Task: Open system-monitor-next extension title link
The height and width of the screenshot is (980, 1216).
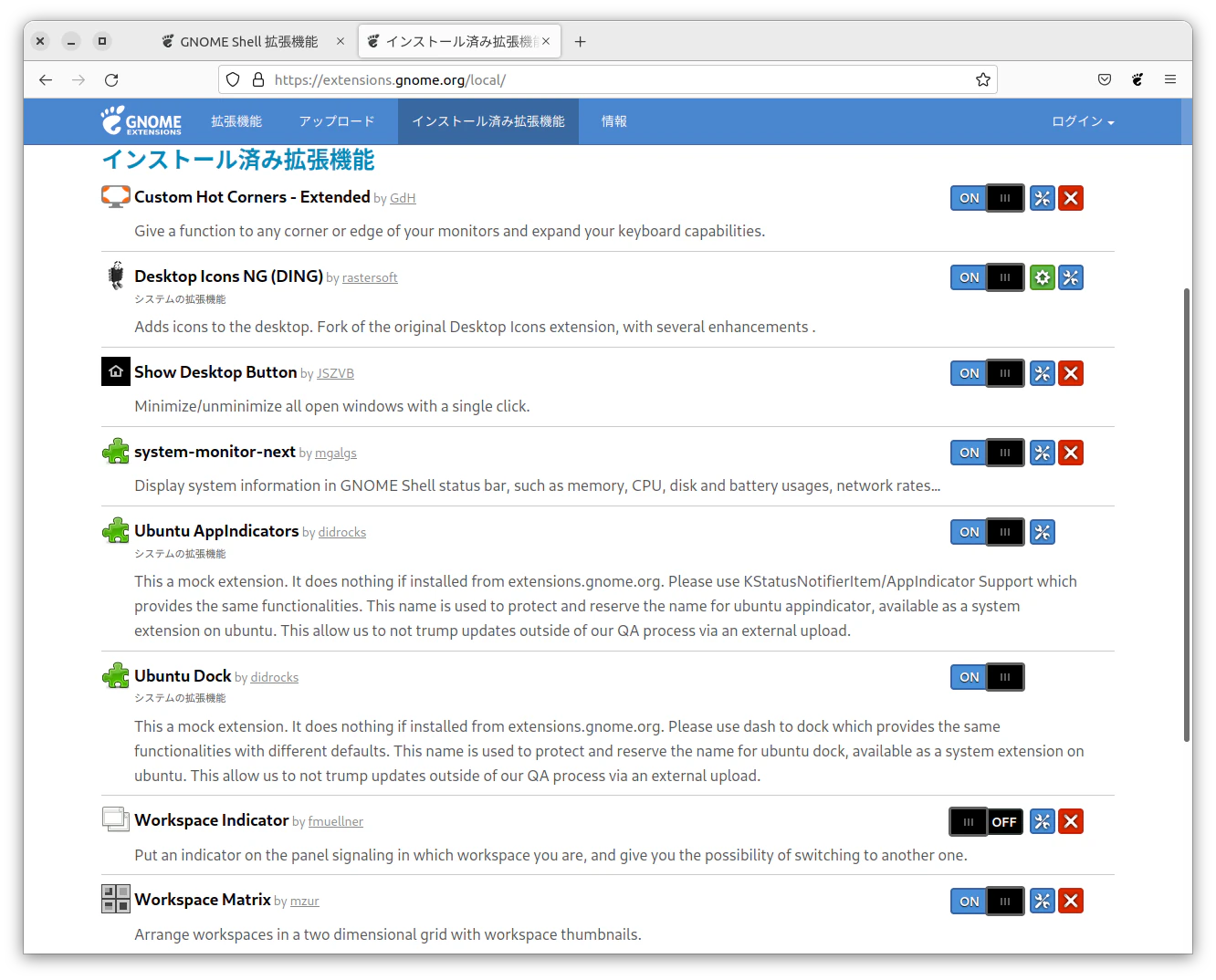Action: click(215, 452)
